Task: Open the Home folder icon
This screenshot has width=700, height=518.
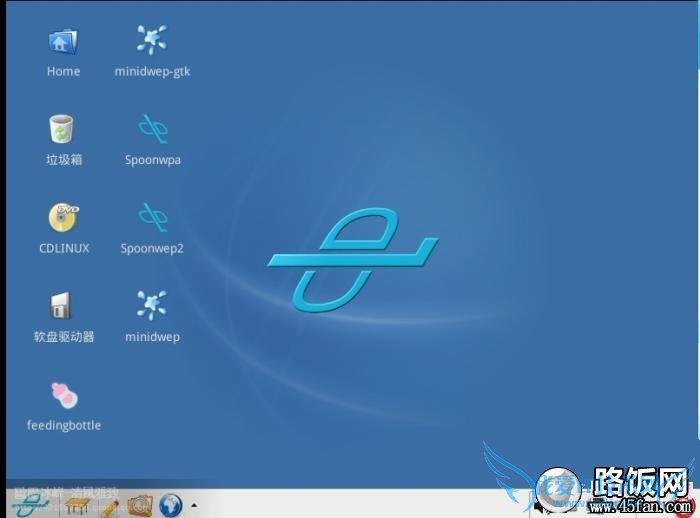Action: point(63,42)
